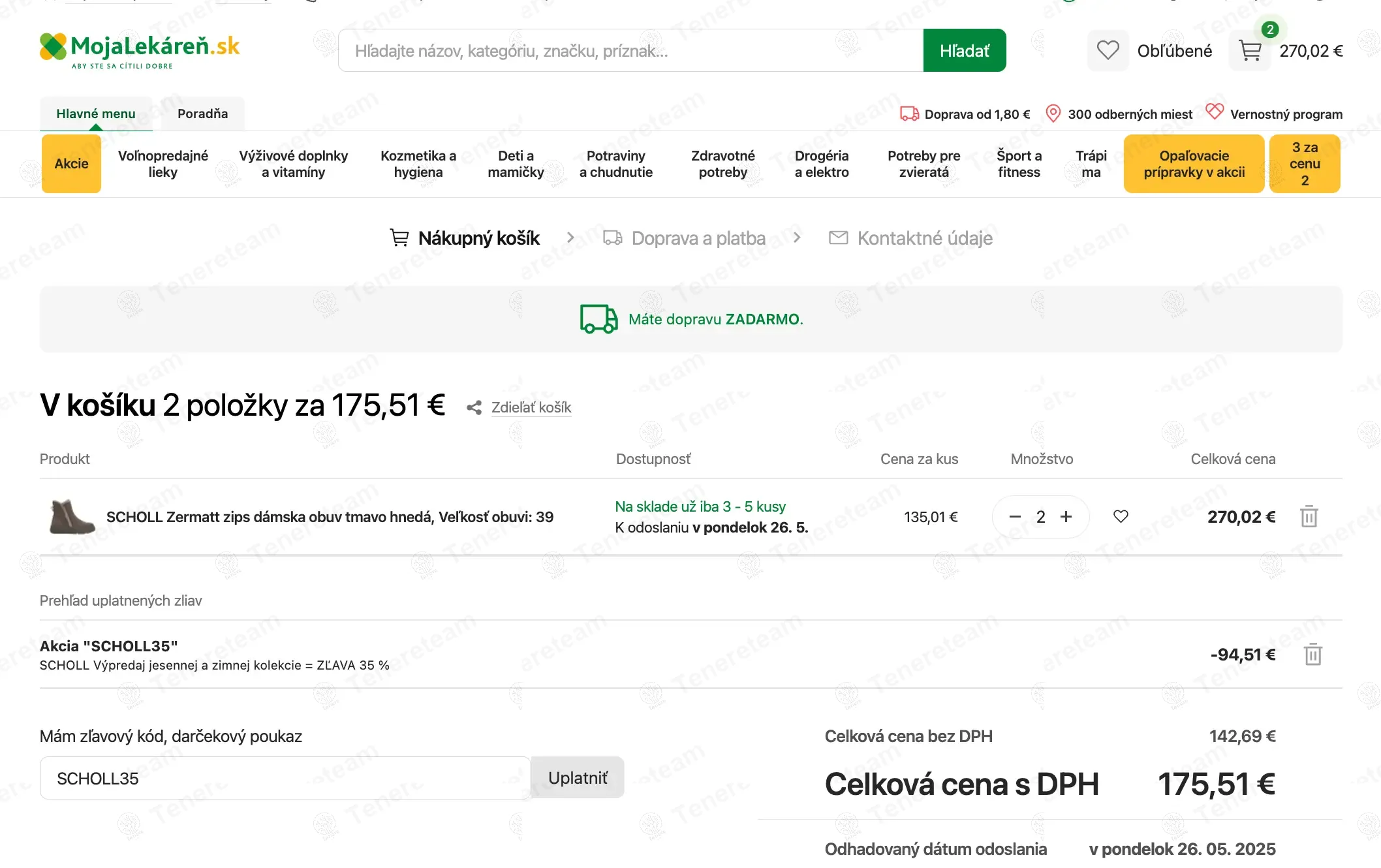The width and height of the screenshot is (1381, 868).
Task: Click the SCHOLL Zermatt boot thumbnail
Action: coord(72,517)
